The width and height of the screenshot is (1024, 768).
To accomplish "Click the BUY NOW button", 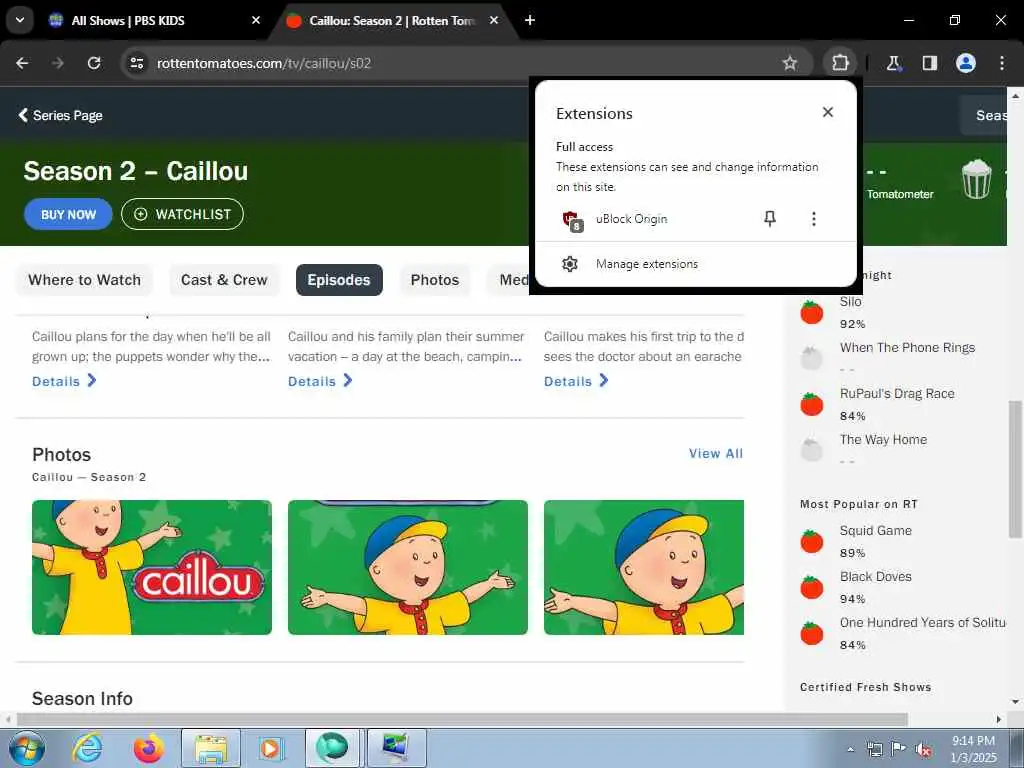I will pos(68,214).
